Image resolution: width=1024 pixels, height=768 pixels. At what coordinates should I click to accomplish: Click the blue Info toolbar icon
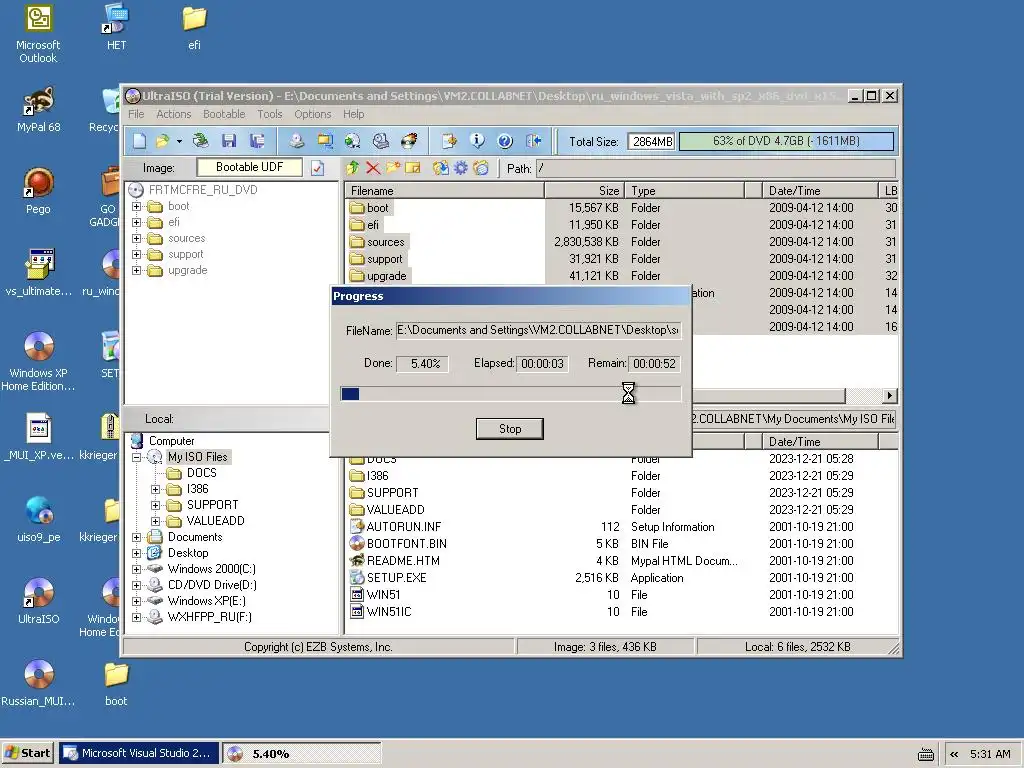(477, 140)
